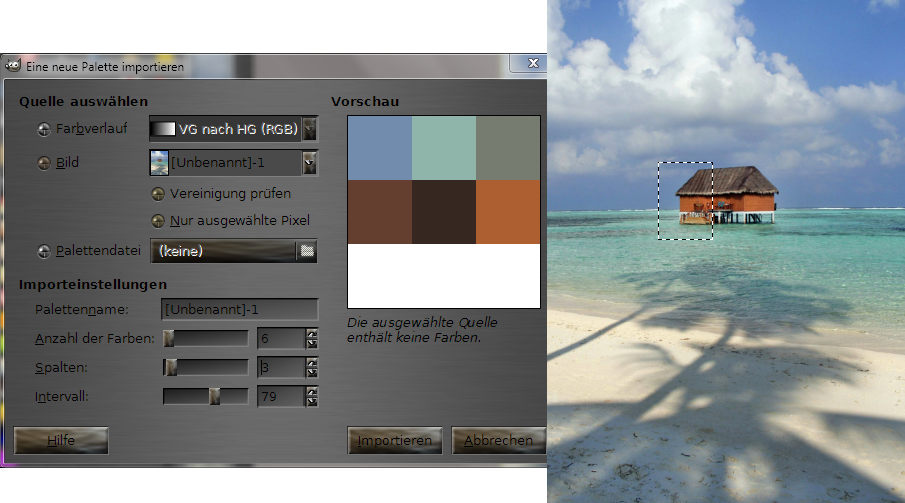Click the dark brown preview swatch
The height and width of the screenshot is (503, 905).
tap(444, 211)
